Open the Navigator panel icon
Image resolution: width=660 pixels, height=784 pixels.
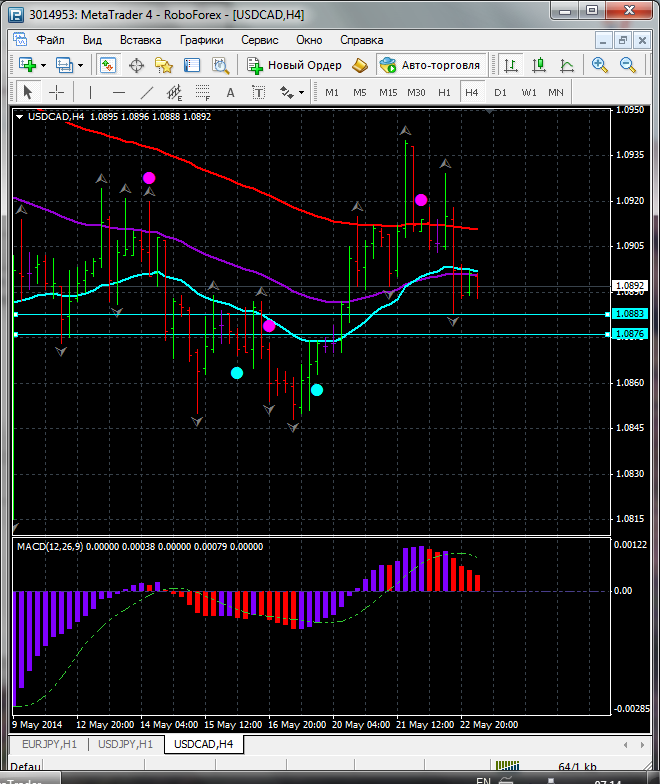pyautogui.click(x=165, y=65)
